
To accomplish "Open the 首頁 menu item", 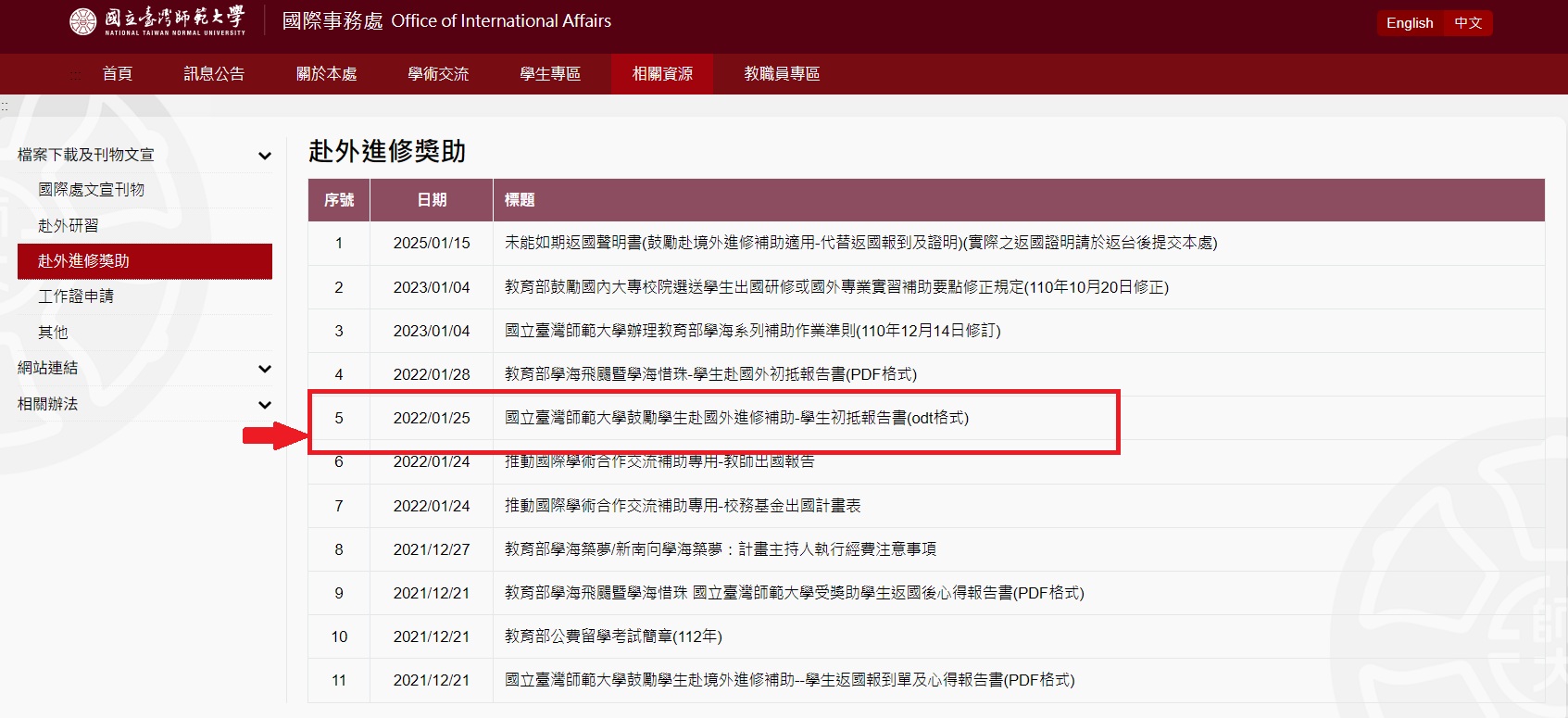I will click(117, 74).
